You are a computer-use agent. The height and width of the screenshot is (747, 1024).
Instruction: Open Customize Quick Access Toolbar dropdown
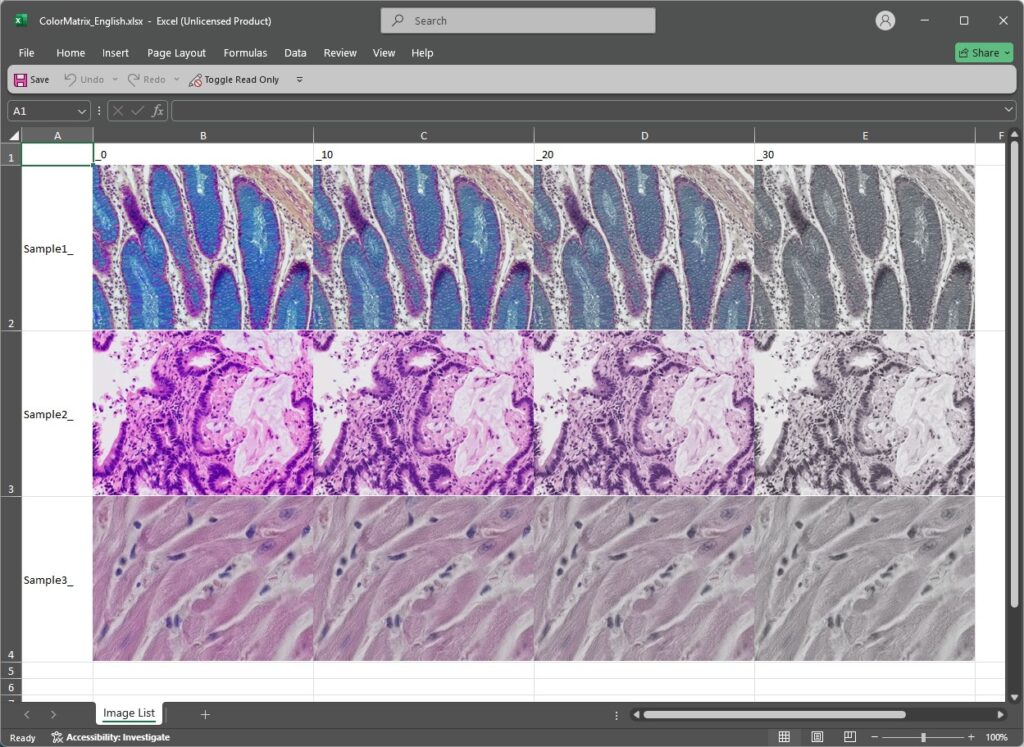click(x=299, y=80)
